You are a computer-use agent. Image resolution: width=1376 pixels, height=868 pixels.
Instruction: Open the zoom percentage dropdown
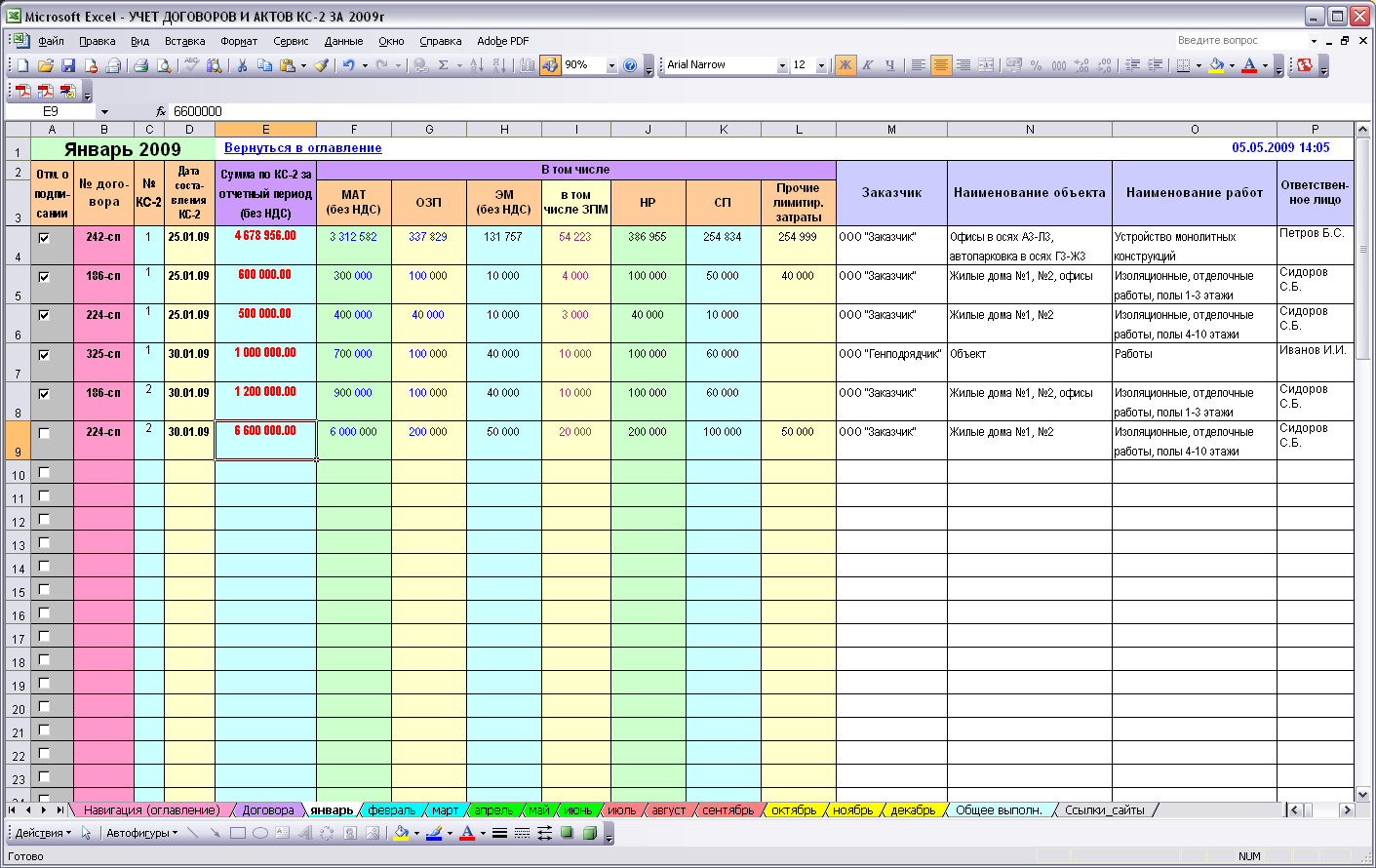611,65
